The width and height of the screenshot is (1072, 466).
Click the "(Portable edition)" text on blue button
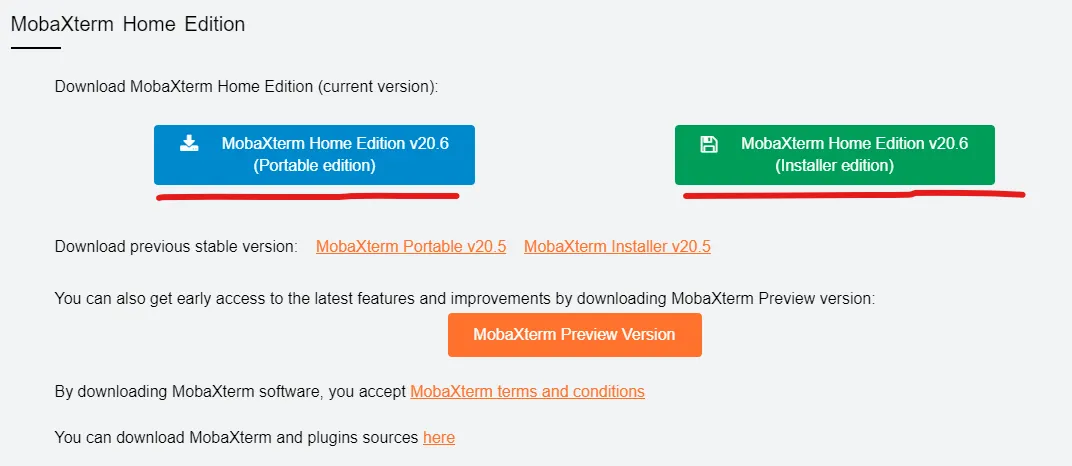point(314,166)
